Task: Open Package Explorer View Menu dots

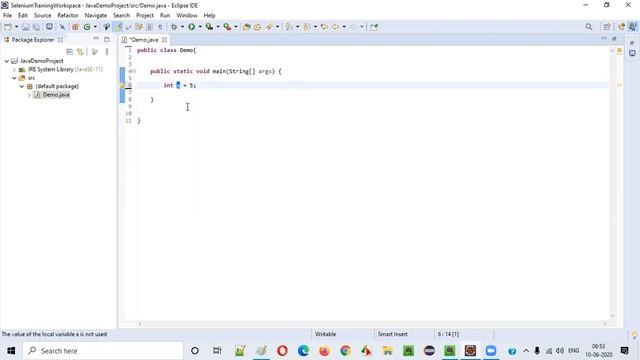Action: pyautogui.click(x=107, y=52)
